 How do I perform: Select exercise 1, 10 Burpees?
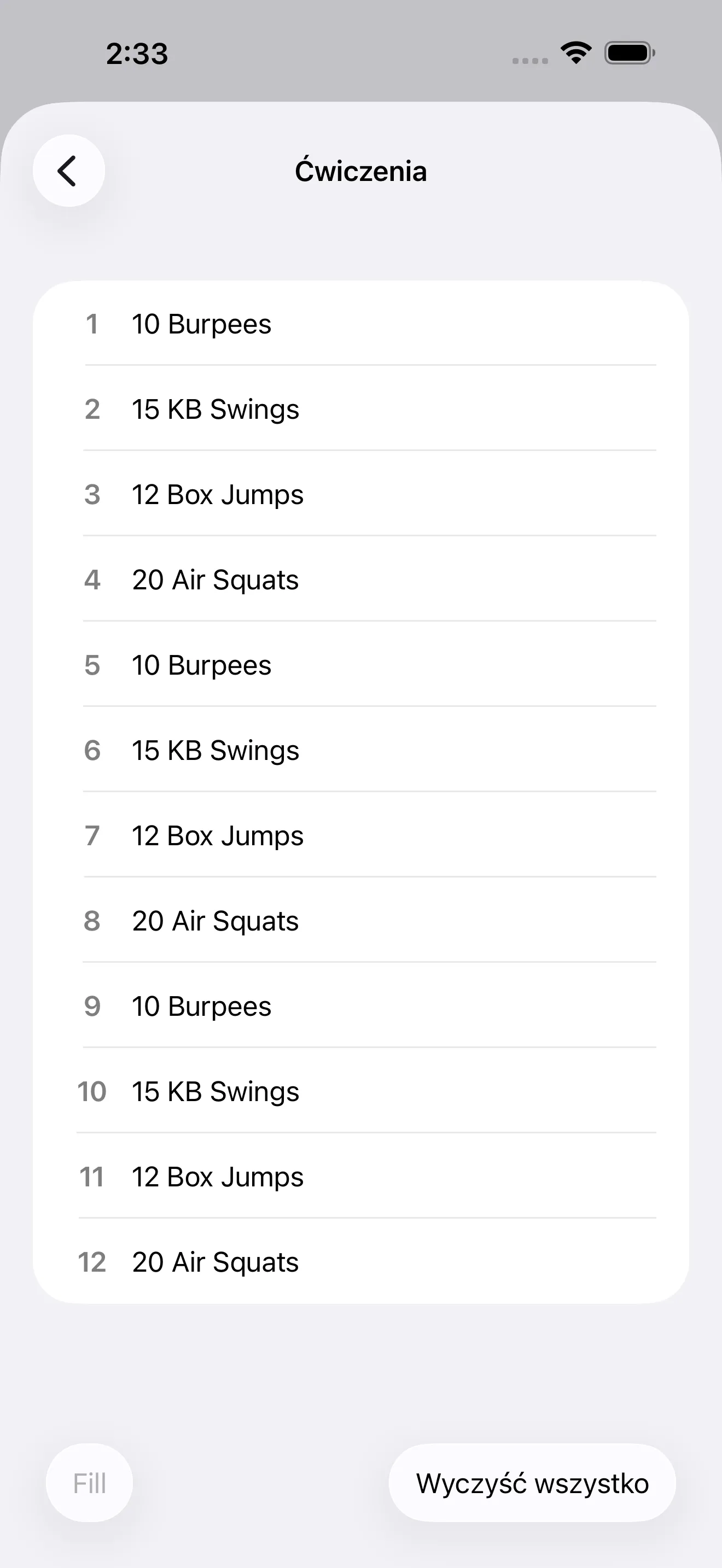[x=360, y=324]
